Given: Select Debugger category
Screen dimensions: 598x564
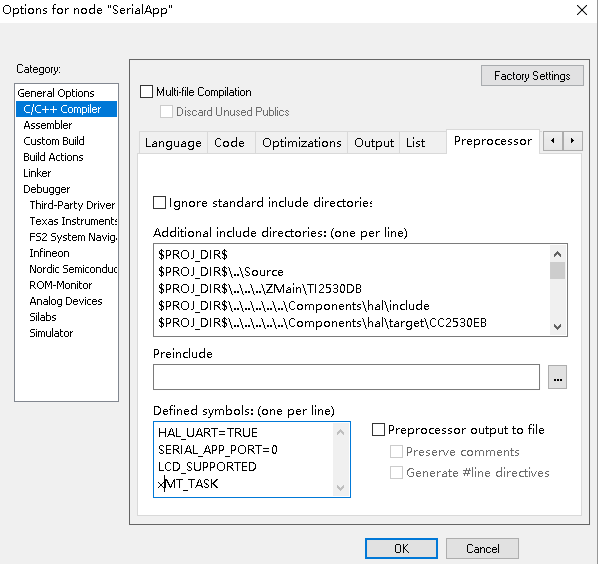Looking at the screenshot, I should [x=47, y=189].
